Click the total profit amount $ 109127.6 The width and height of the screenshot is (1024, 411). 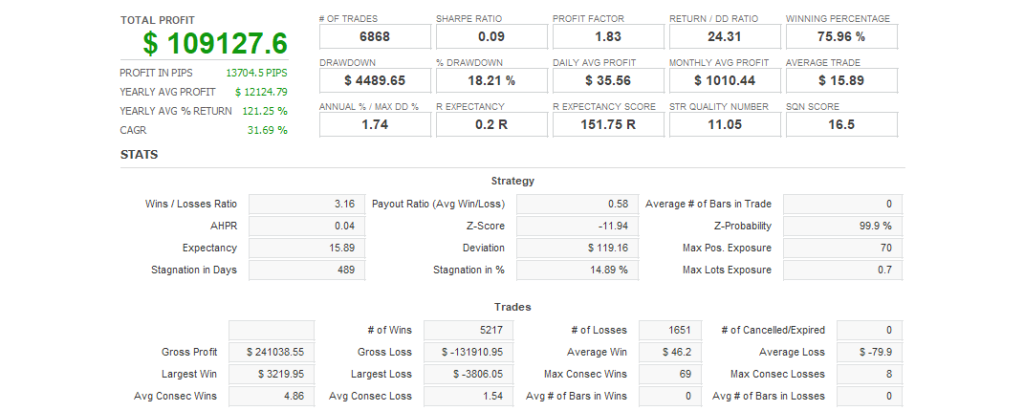214,43
